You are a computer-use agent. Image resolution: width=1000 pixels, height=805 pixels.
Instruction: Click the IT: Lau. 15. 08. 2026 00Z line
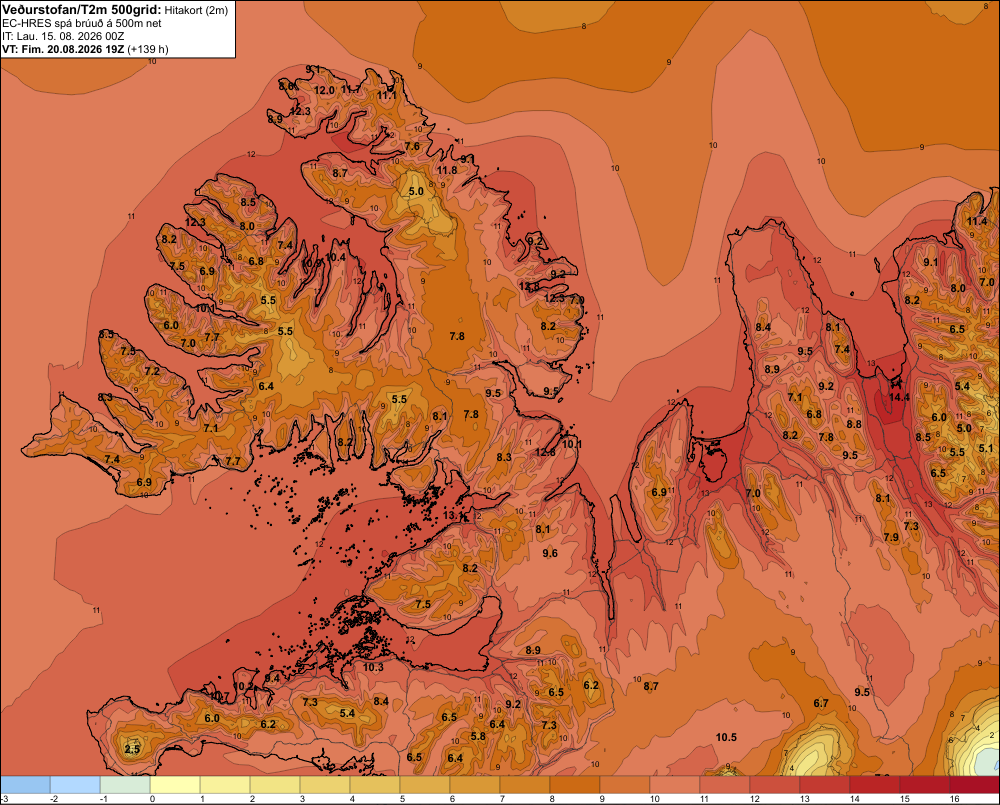pyautogui.click(x=63, y=36)
